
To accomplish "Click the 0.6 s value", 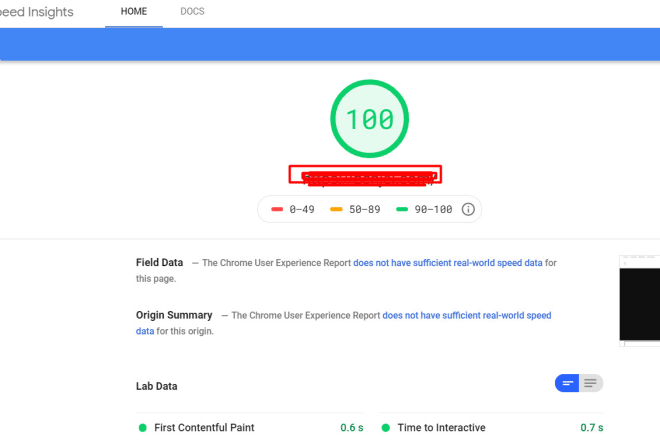I will 352,428.
